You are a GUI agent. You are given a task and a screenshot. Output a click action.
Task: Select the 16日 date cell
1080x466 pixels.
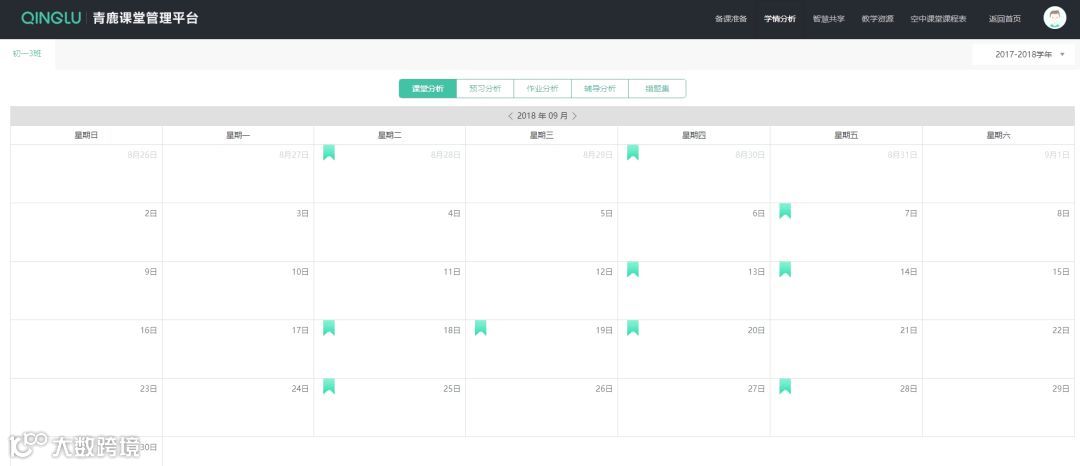click(86, 349)
